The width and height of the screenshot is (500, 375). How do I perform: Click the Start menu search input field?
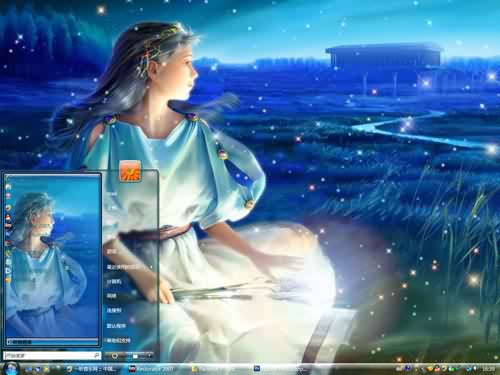pyautogui.click(x=49, y=356)
